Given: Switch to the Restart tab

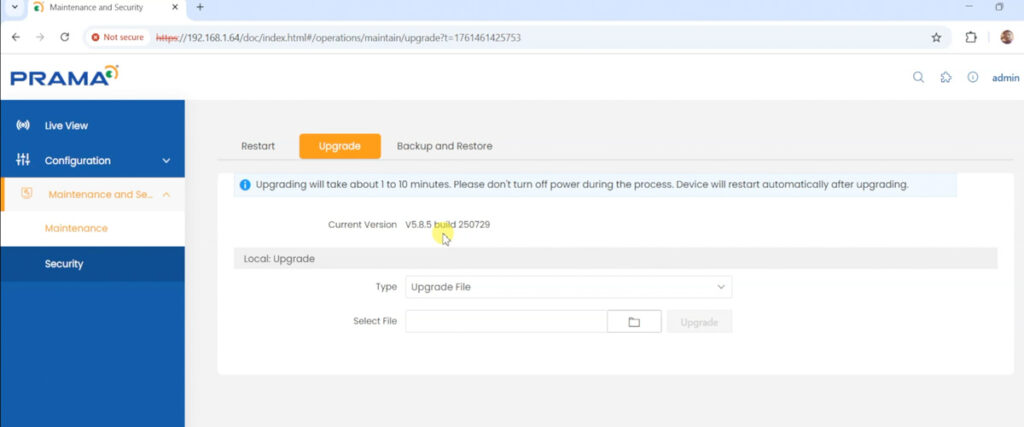Looking at the screenshot, I should point(258,146).
